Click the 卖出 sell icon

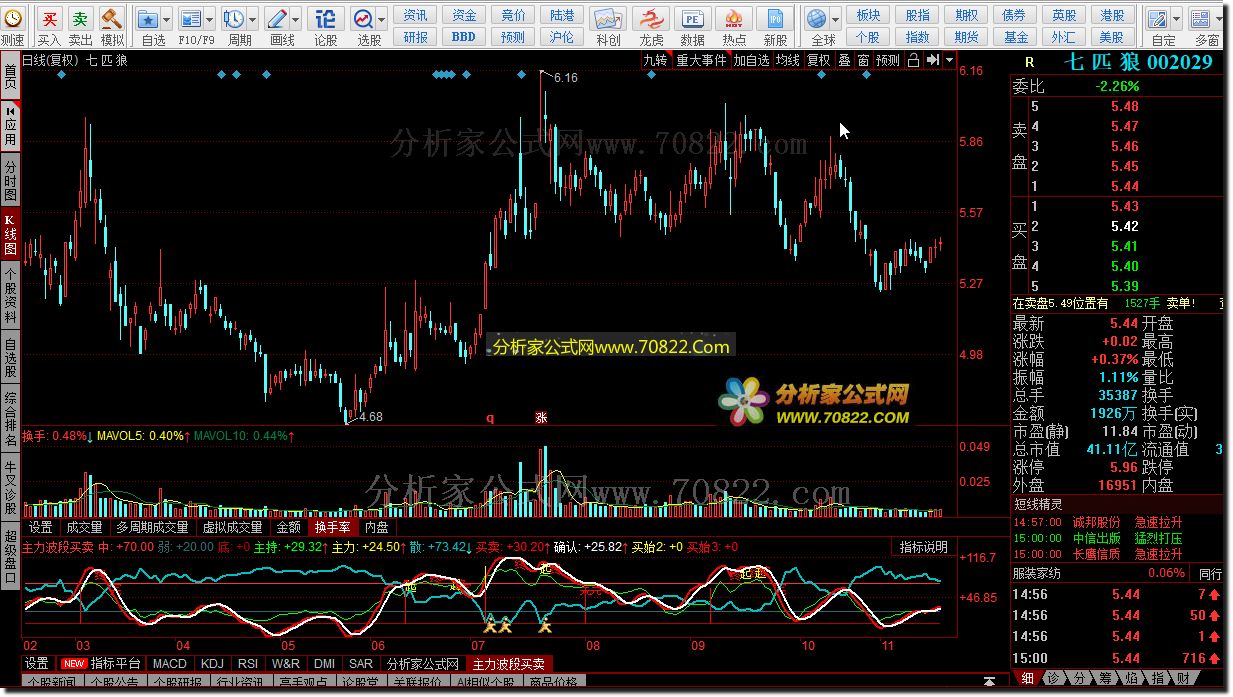point(80,18)
